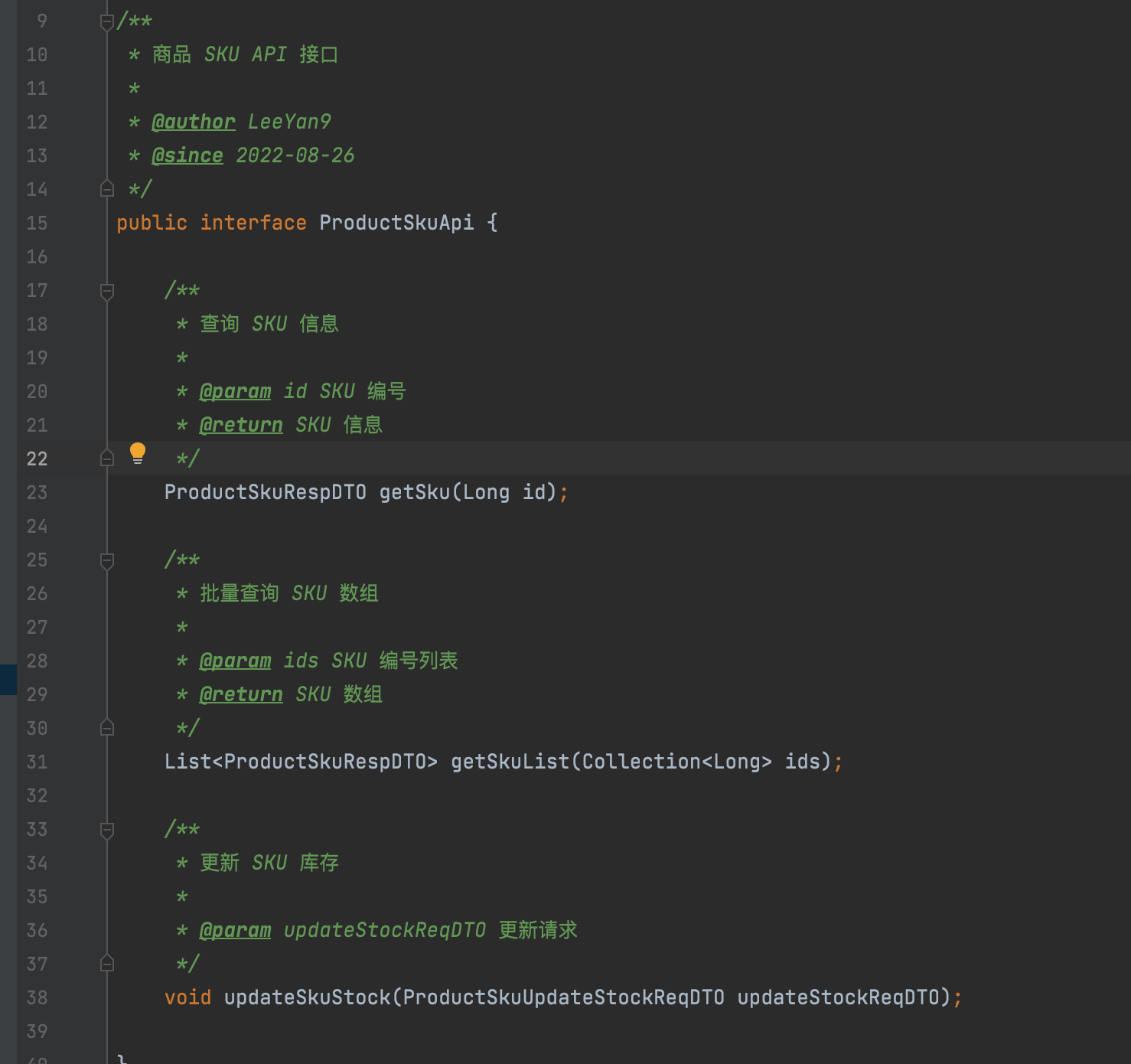This screenshot has height=1064, width=1131.
Task: Collapse the getSku Javadoc fold at line 17
Action: [107, 292]
